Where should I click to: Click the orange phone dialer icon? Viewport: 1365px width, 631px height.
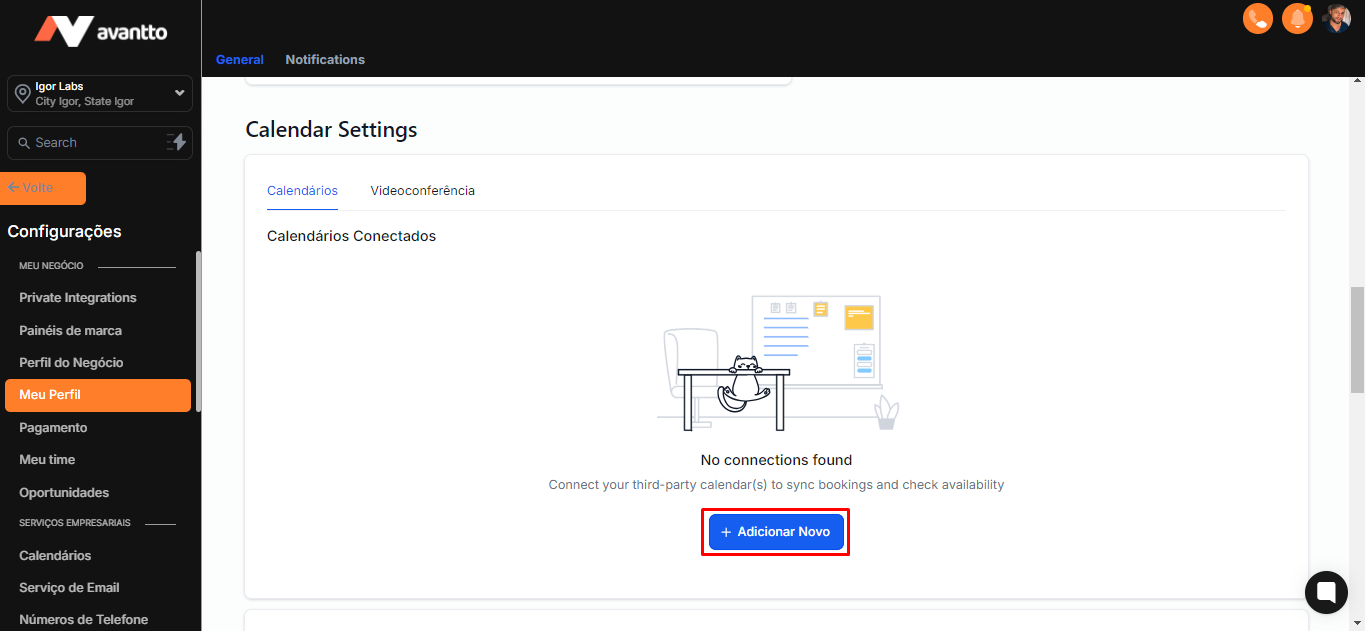1257,19
